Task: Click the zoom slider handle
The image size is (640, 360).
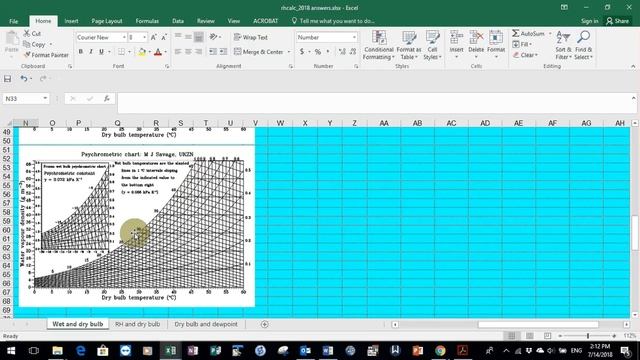Action: (588, 336)
